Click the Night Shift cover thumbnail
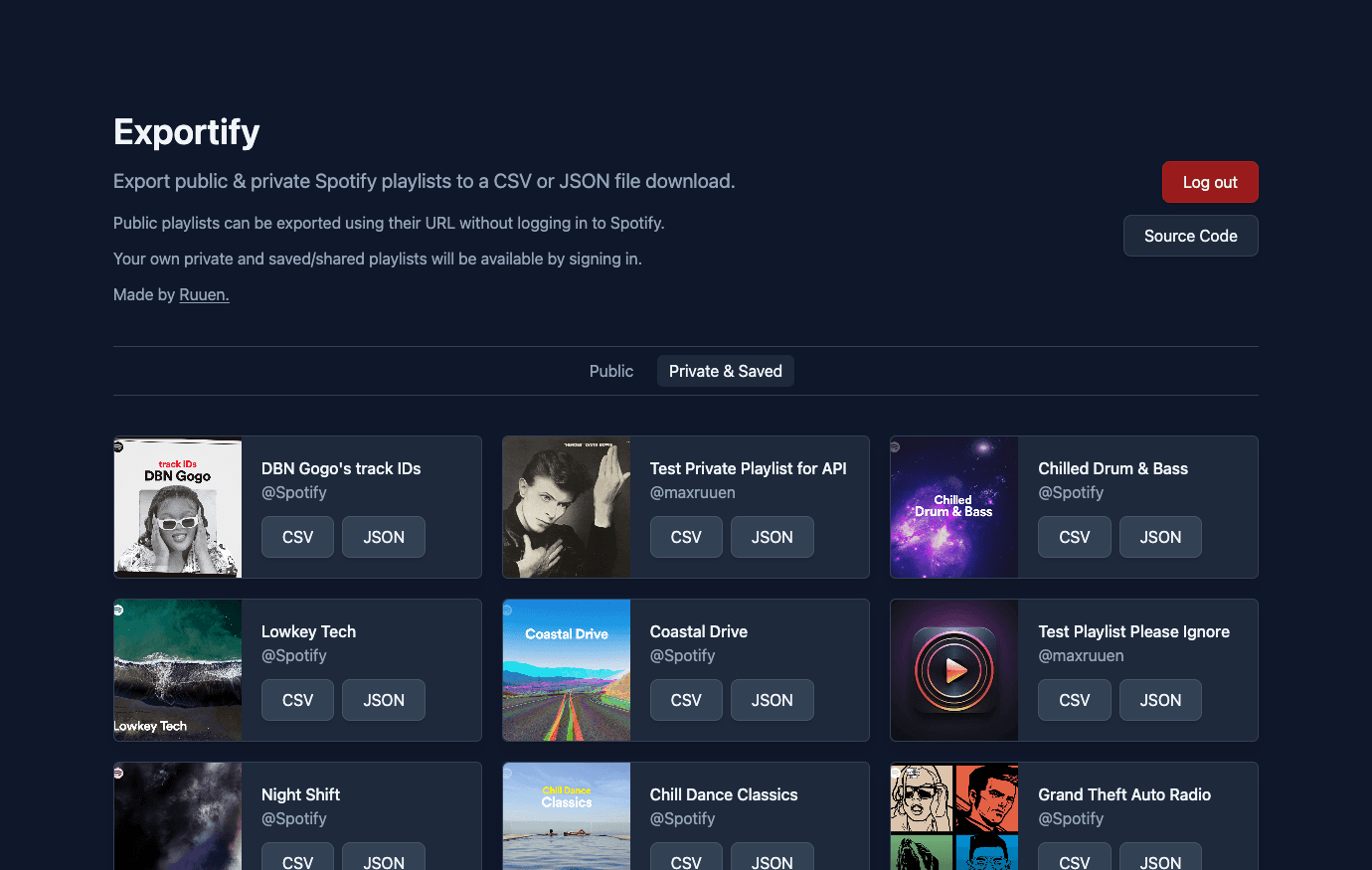 (178, 816)
